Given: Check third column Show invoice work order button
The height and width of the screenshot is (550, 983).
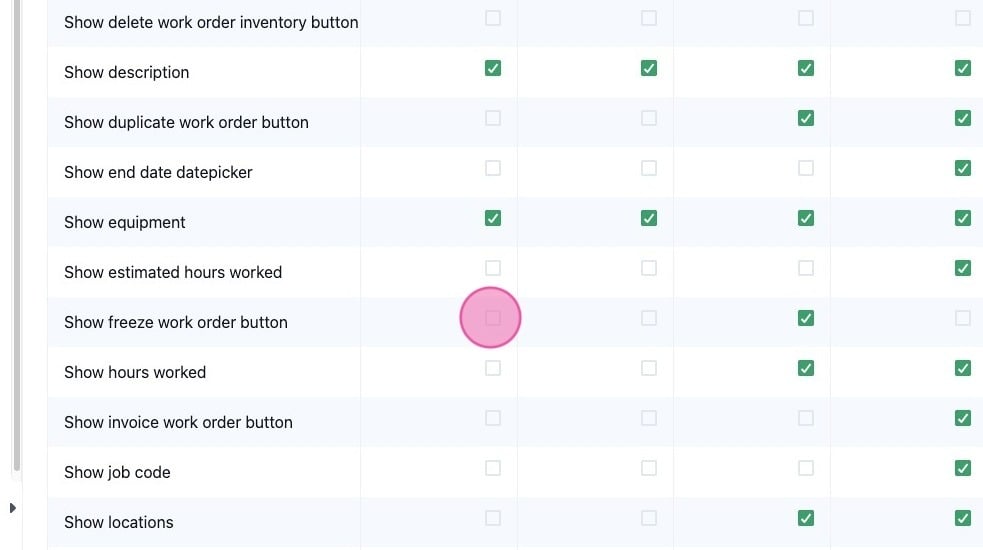Looking at the screenshot, I should (806, 418).
